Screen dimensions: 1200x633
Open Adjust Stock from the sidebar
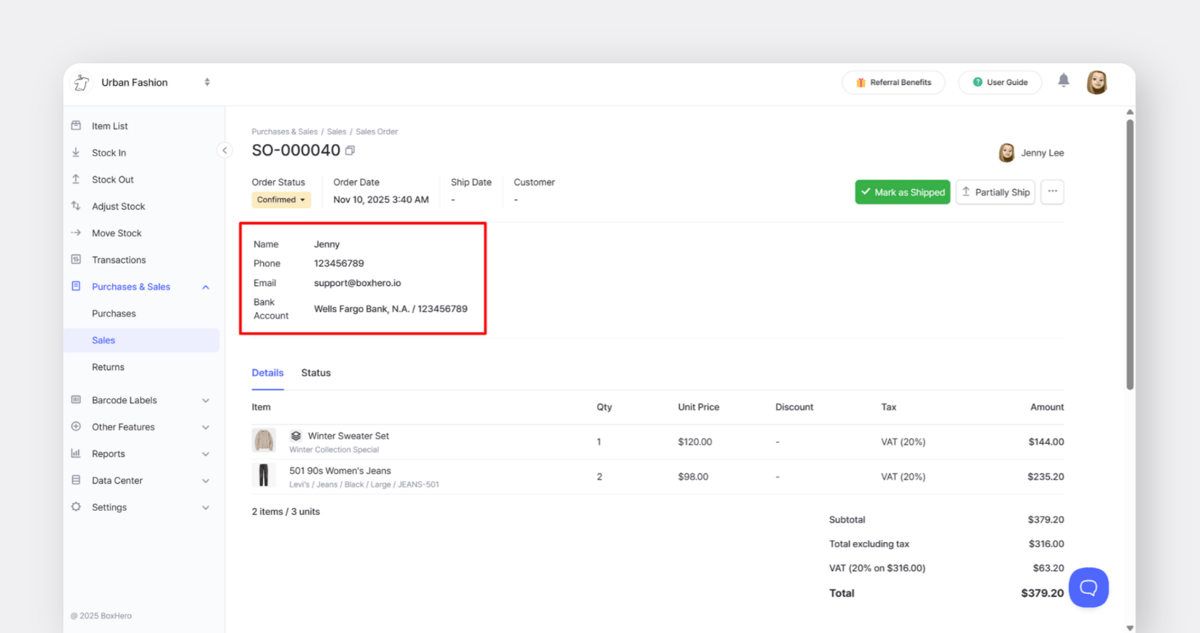tap(76, 206)
